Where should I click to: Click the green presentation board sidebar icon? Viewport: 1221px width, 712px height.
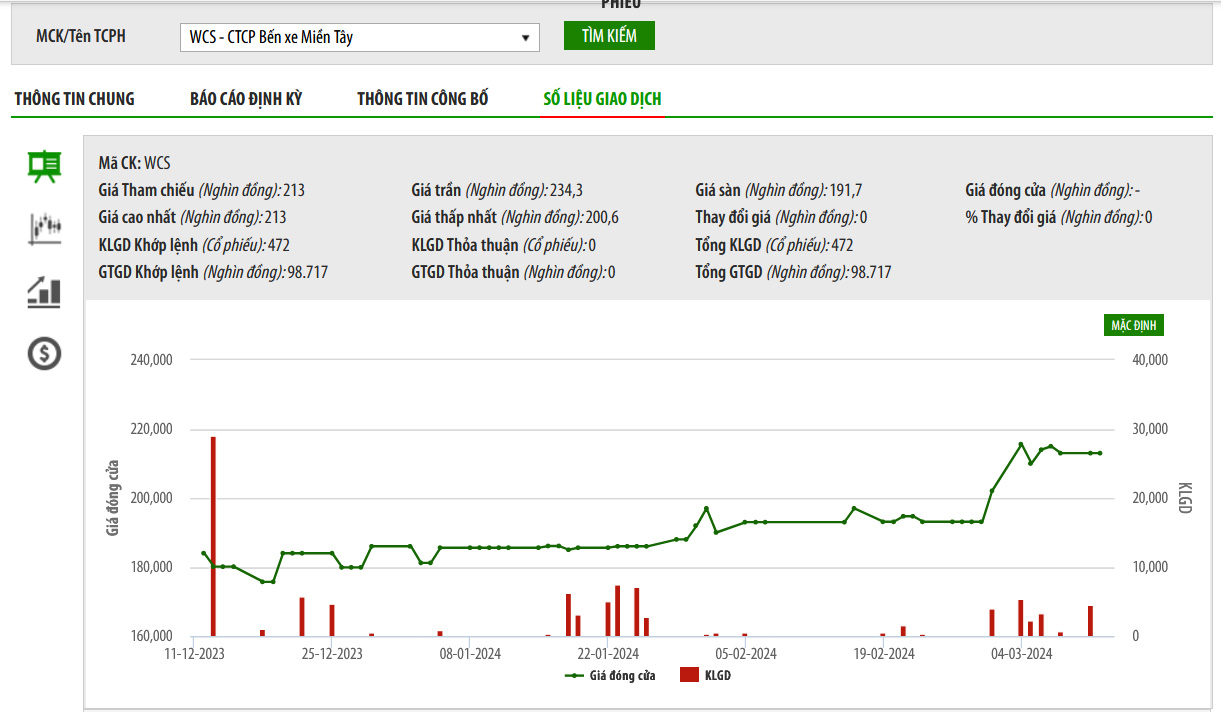tap(44, 166)
